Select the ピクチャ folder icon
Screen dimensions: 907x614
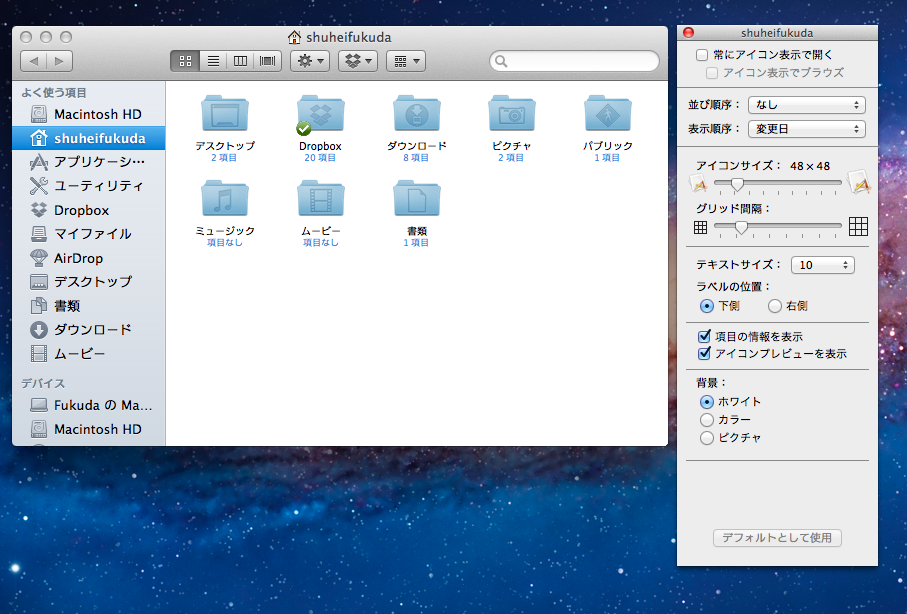pyautogui.click(x=512, y=113)
